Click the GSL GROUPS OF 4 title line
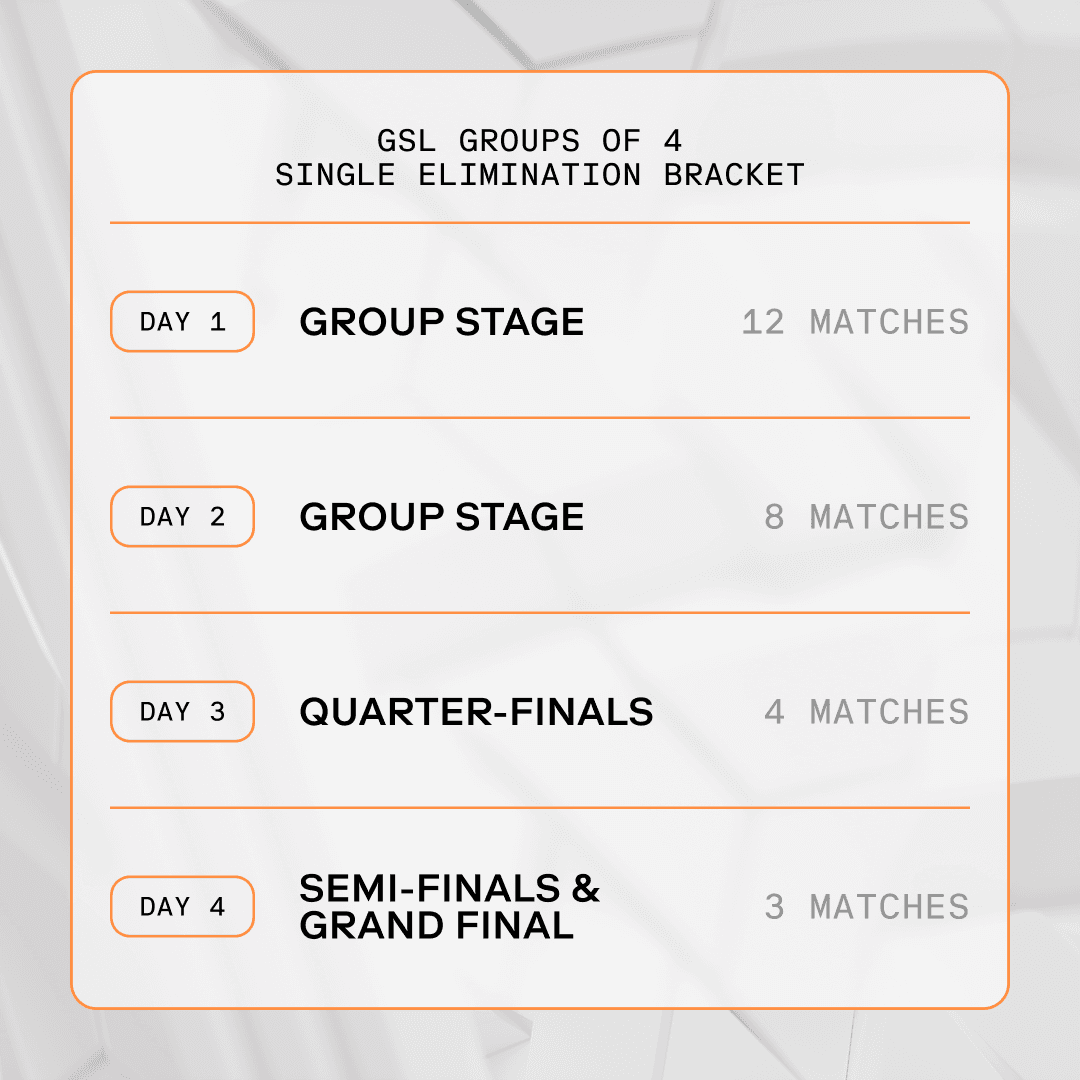Viewport: 1080px width, 1080px height. coord(529,141)
